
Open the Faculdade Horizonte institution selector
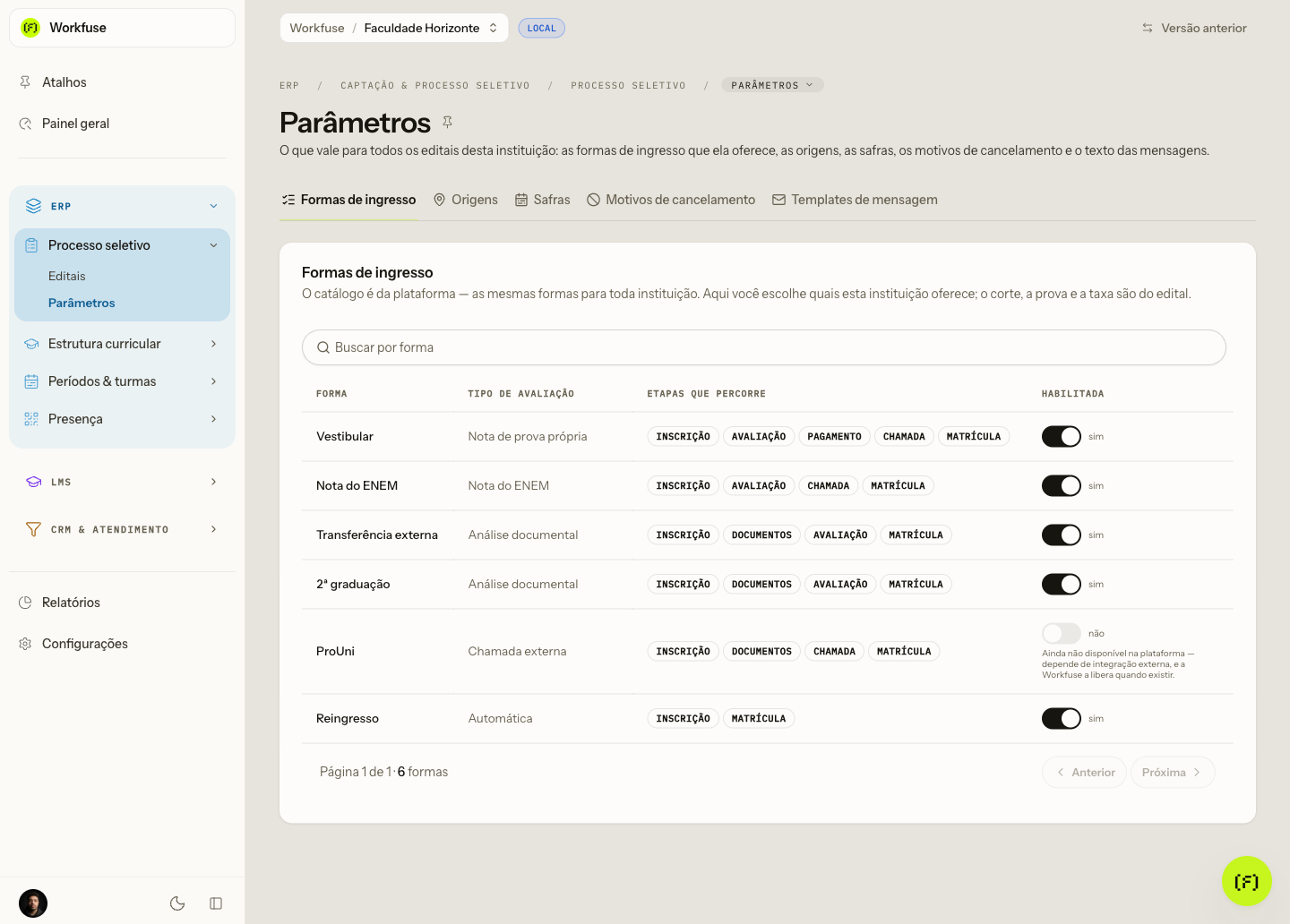(394, 28)
